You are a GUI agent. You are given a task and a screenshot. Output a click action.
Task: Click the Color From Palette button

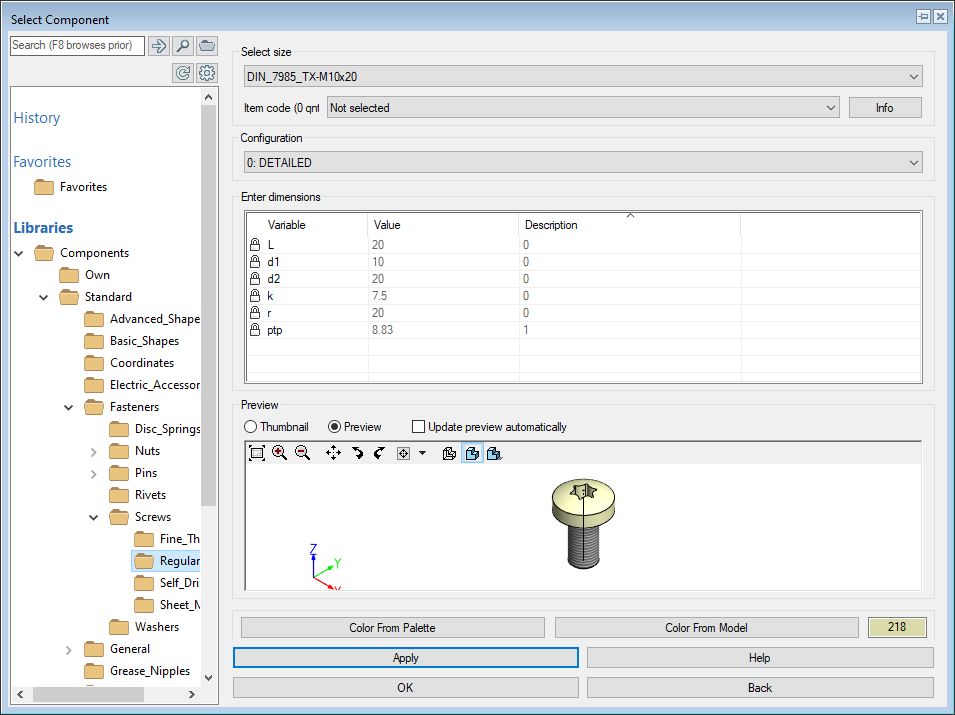pyautogui.click(x=392, y=628)
